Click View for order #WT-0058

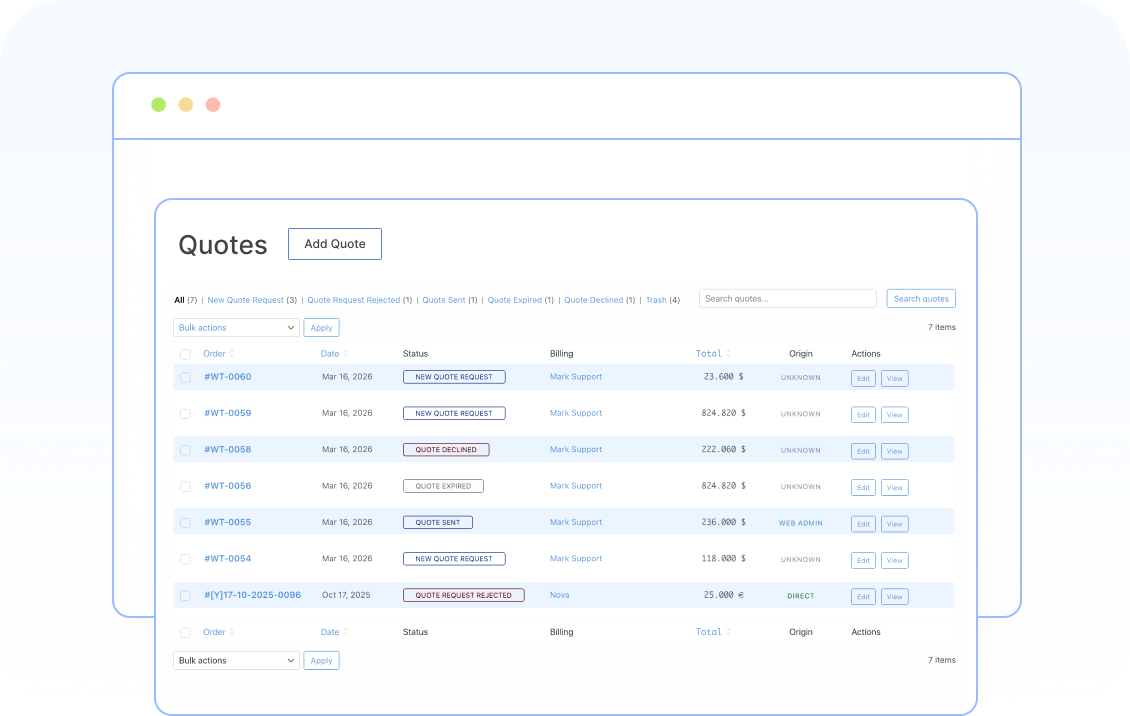pos(894,451)
